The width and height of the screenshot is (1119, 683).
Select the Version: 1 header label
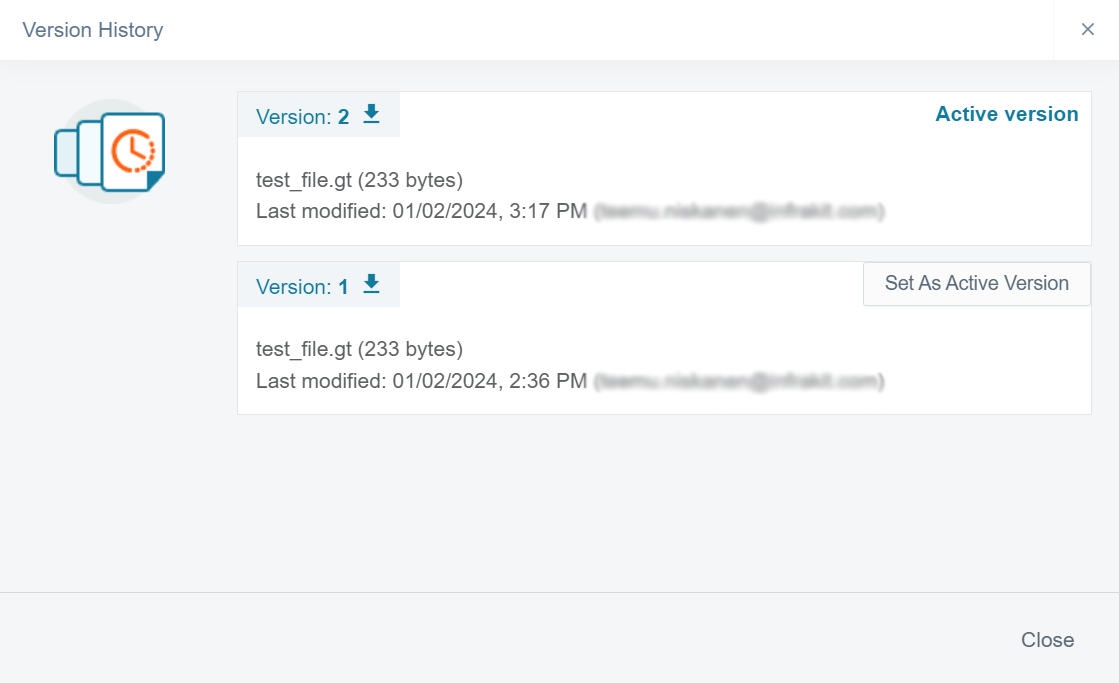[302, 287]
